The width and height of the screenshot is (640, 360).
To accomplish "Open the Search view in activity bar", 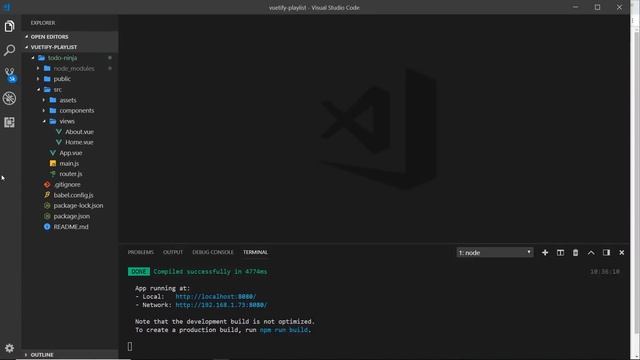I will tap(9, 50).
